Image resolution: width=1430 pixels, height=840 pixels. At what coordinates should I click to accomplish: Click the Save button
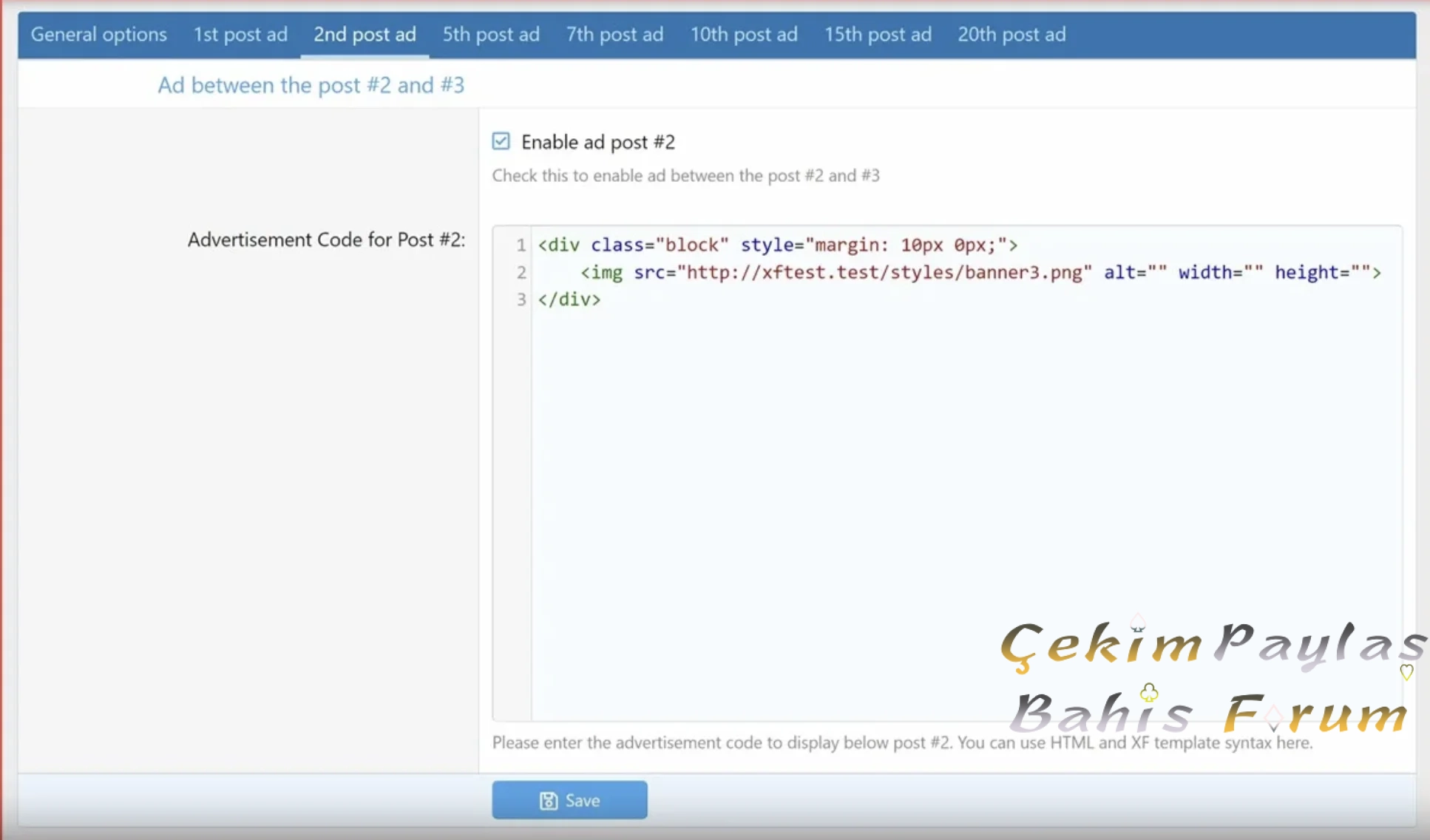coord(569,800)
